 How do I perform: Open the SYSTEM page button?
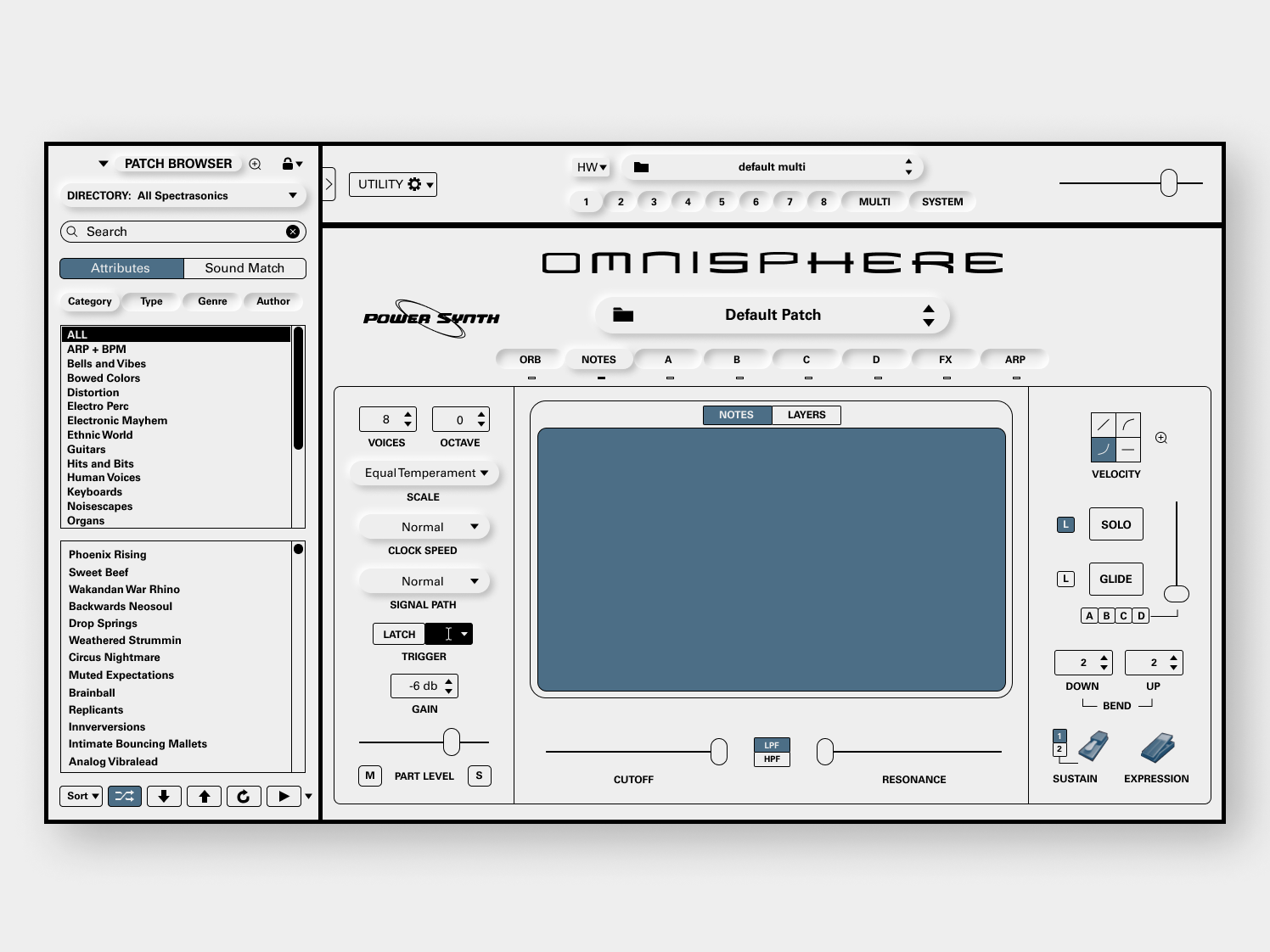(x=942, y=202)
